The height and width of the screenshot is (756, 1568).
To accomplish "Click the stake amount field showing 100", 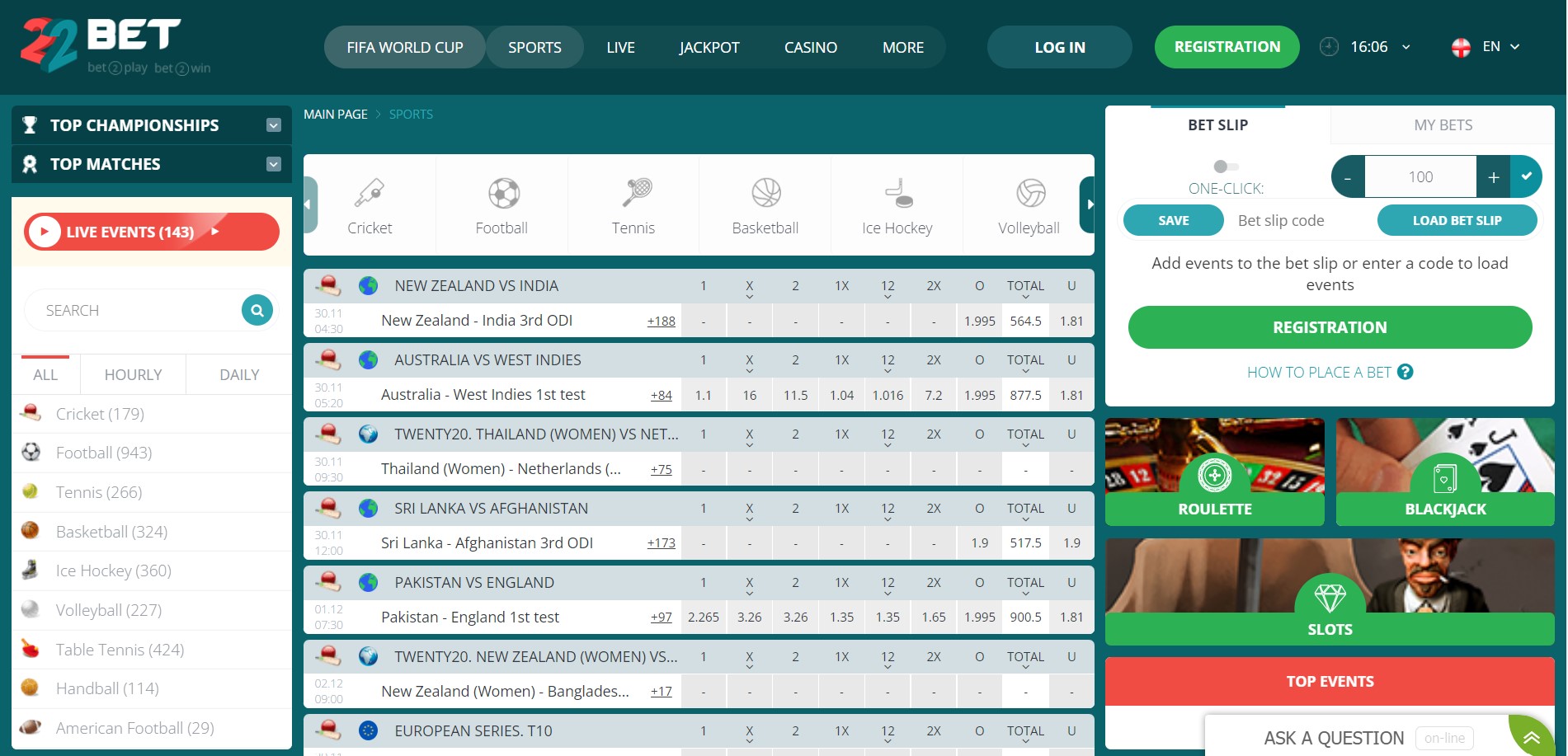I will coord(1420,176).
